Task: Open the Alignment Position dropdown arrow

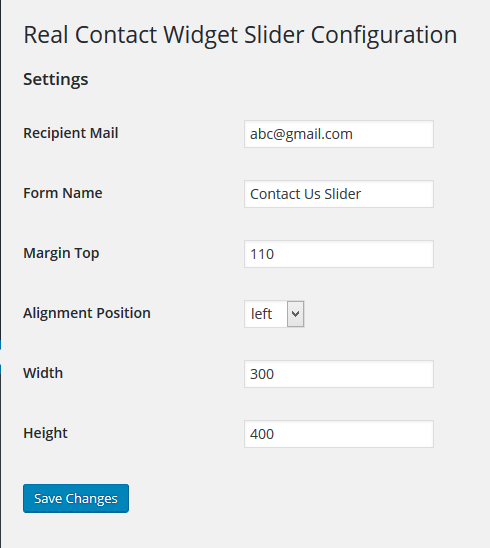Action: [295, 314]
